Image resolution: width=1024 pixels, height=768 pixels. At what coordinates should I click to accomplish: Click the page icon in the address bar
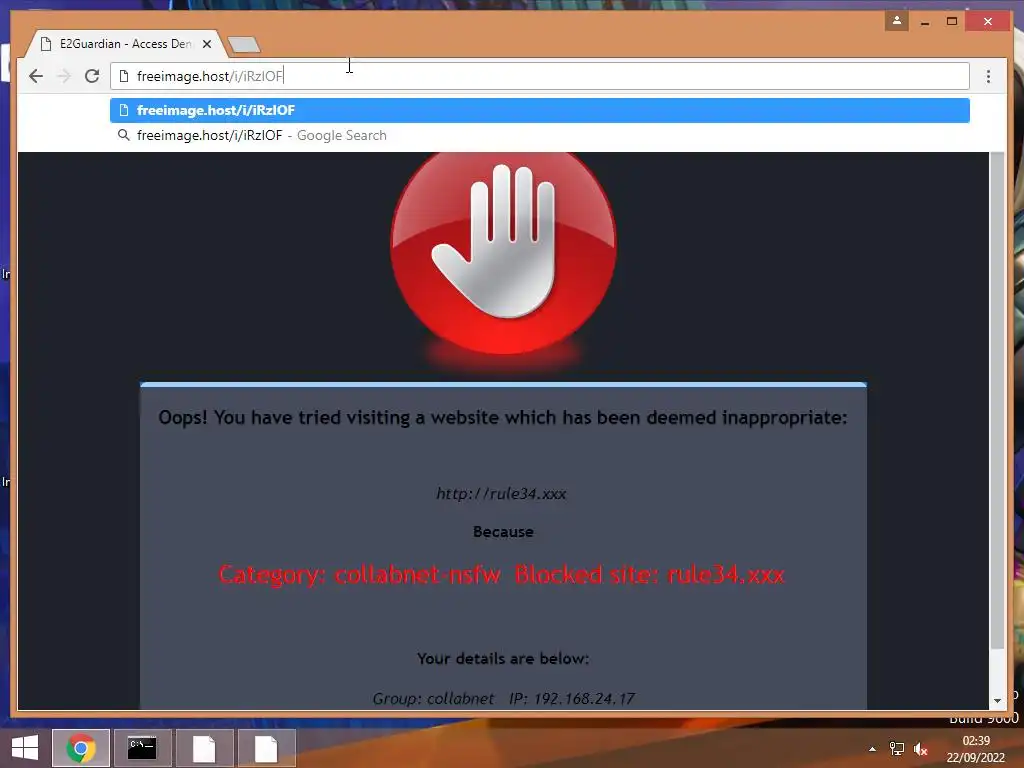tap(124, 76)
